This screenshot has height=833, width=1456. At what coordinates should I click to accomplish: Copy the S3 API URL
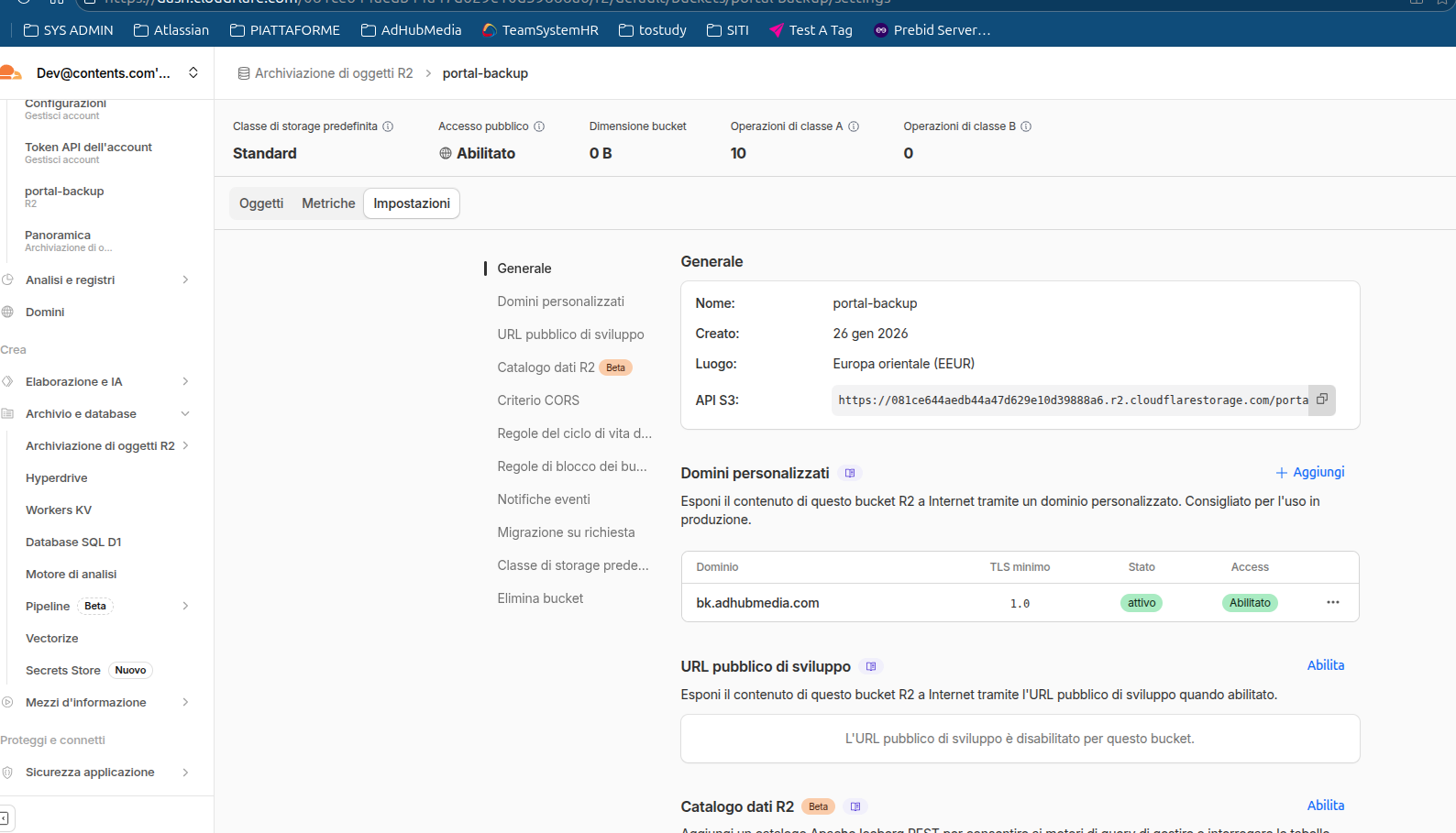[1321, 400]
